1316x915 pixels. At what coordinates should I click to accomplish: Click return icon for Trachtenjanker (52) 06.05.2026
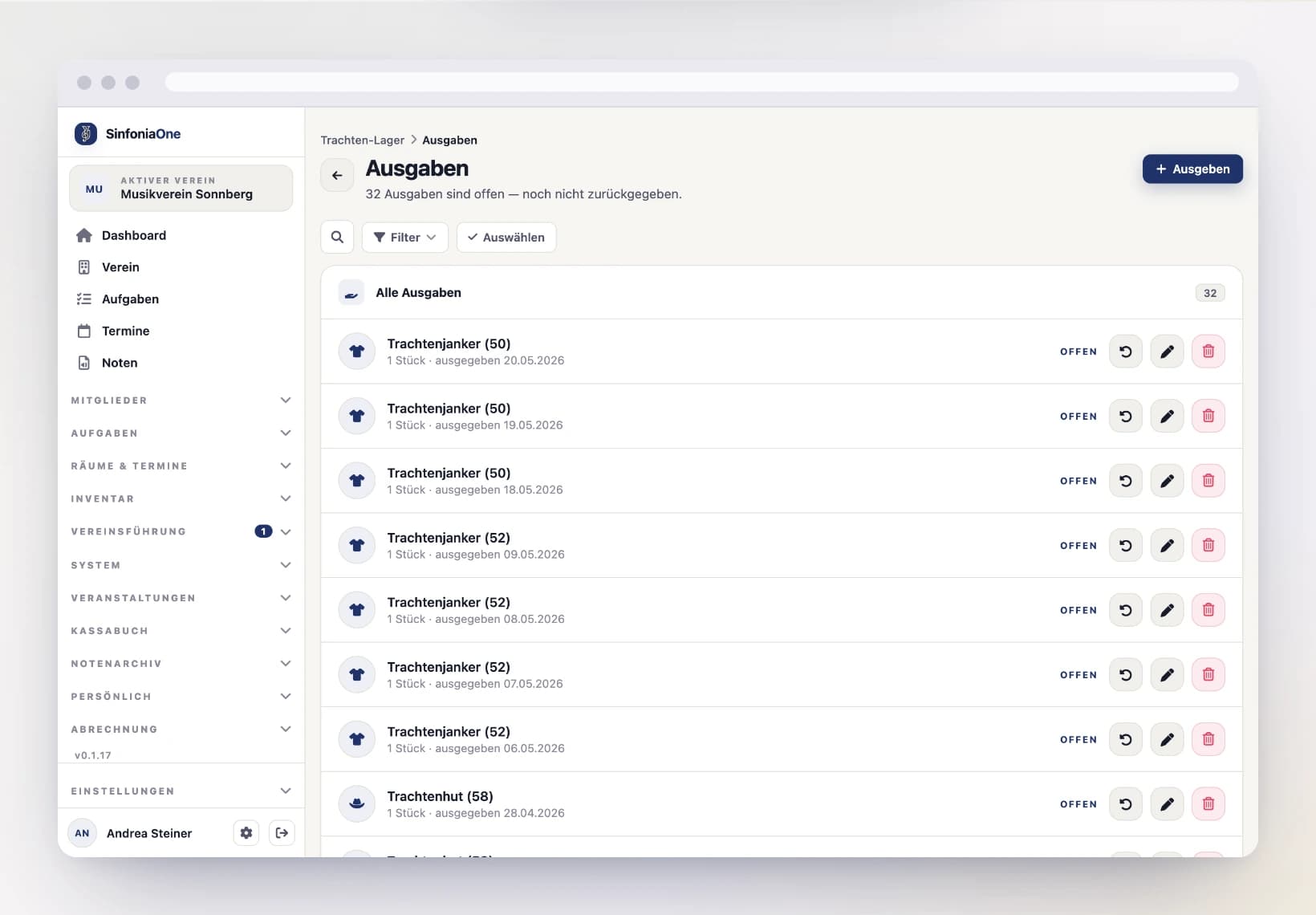(x=1126, y=739)
